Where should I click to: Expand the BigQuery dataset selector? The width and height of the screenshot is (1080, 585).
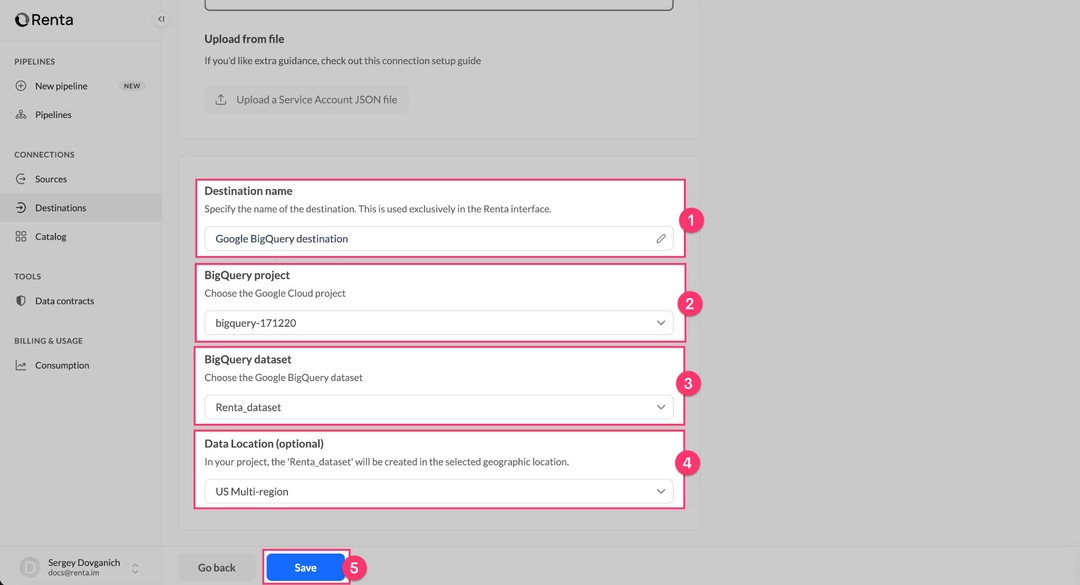tap(660, 407)
